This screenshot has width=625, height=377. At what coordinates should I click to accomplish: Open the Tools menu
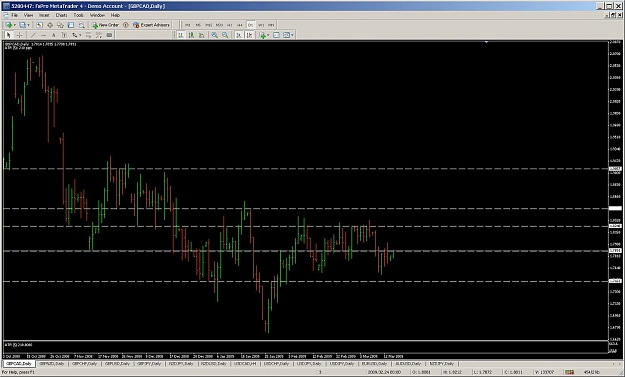[79, 15]
